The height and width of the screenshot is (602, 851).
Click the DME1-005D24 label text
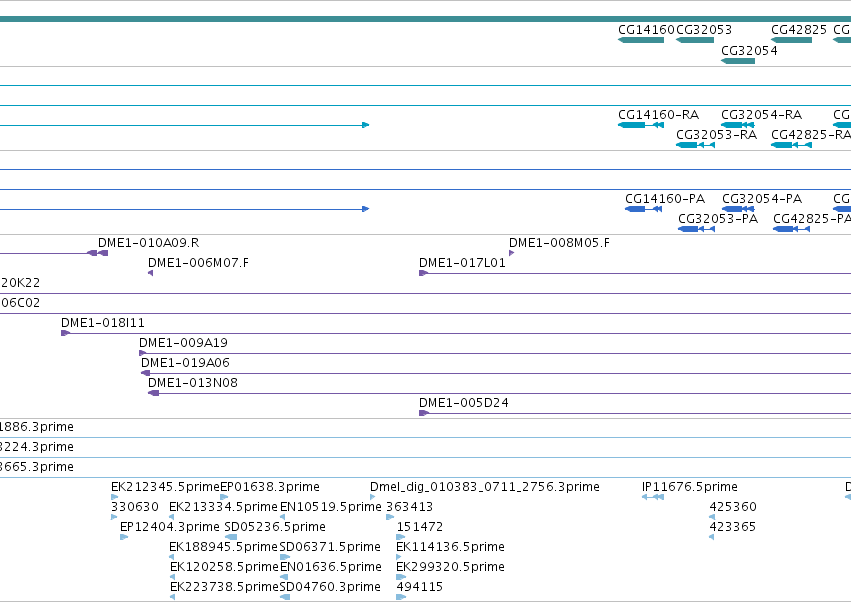pyautogui.click(x=463, y=403)
